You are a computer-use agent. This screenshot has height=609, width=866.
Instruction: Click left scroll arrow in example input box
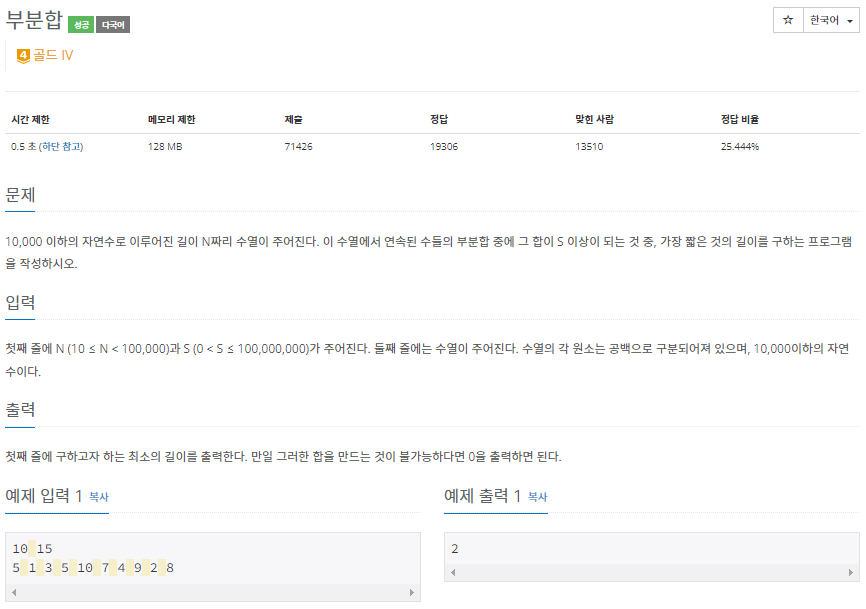[14, 592]
